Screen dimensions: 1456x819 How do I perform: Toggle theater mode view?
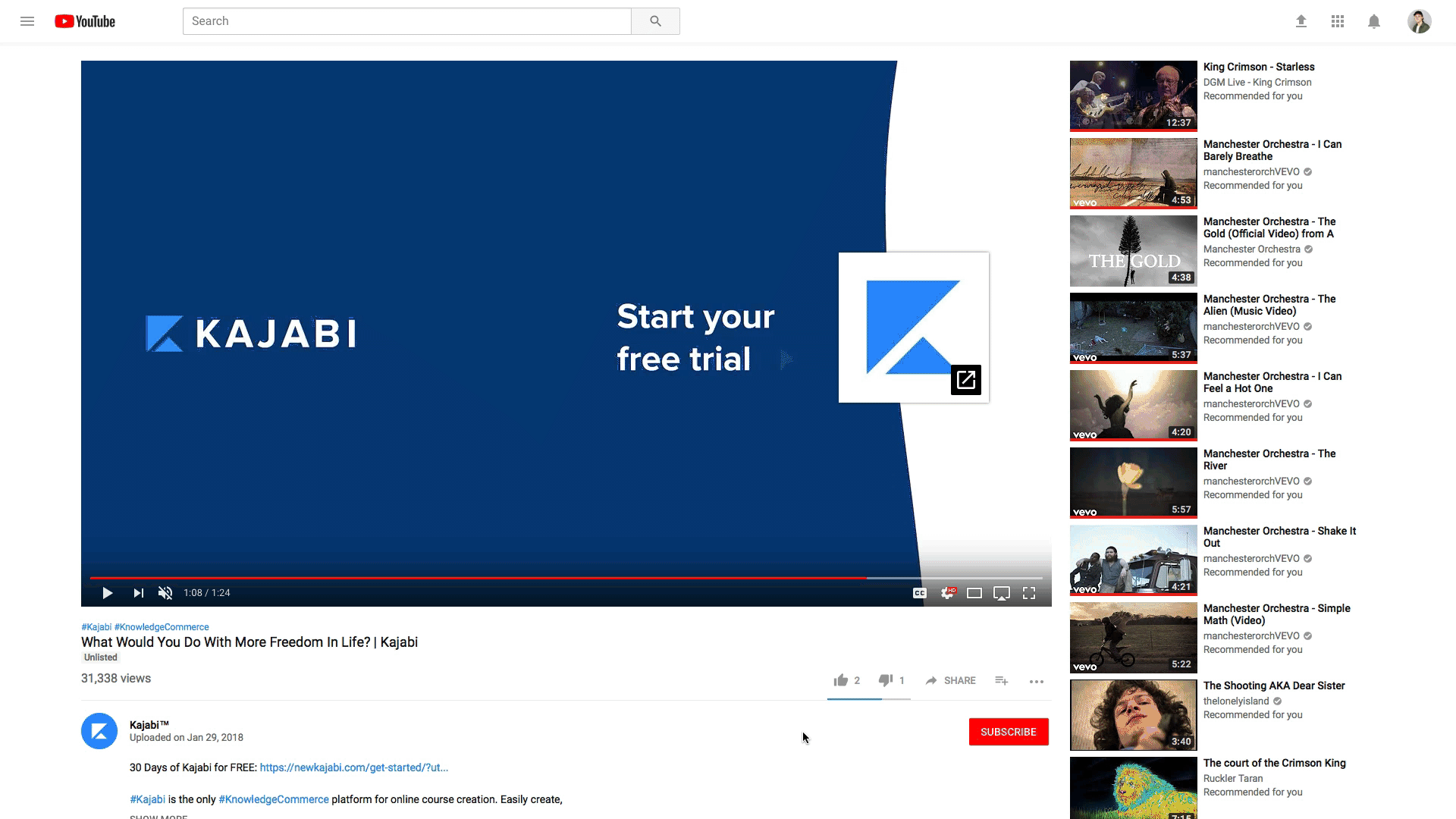pyautogui.click(x=974, y=593)
